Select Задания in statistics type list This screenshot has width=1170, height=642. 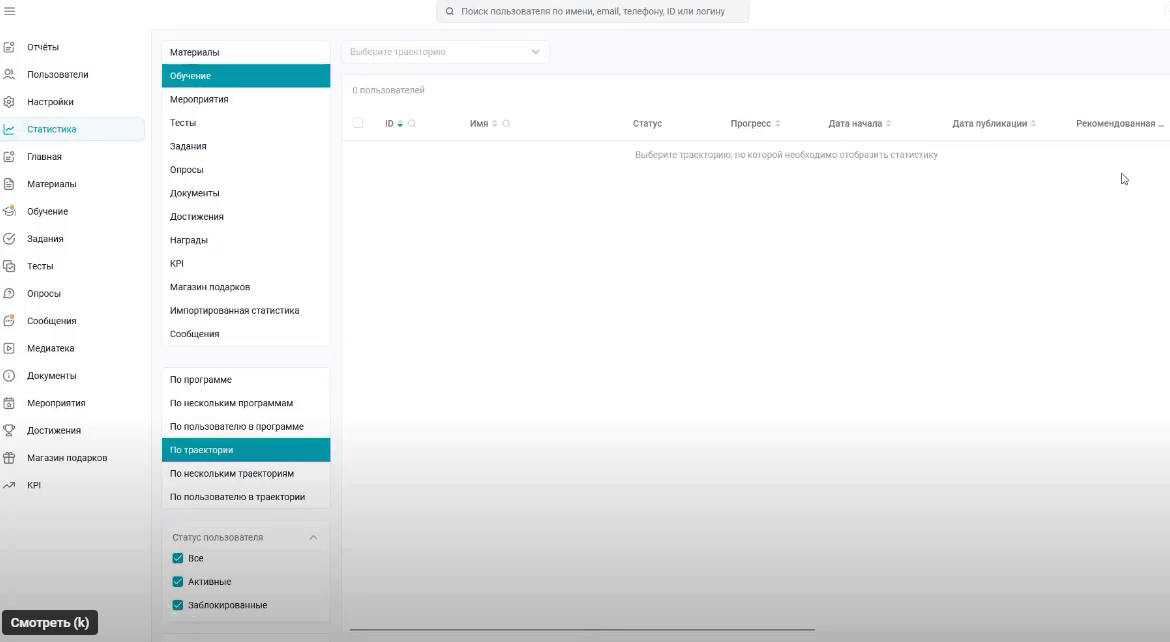point(245,146)
